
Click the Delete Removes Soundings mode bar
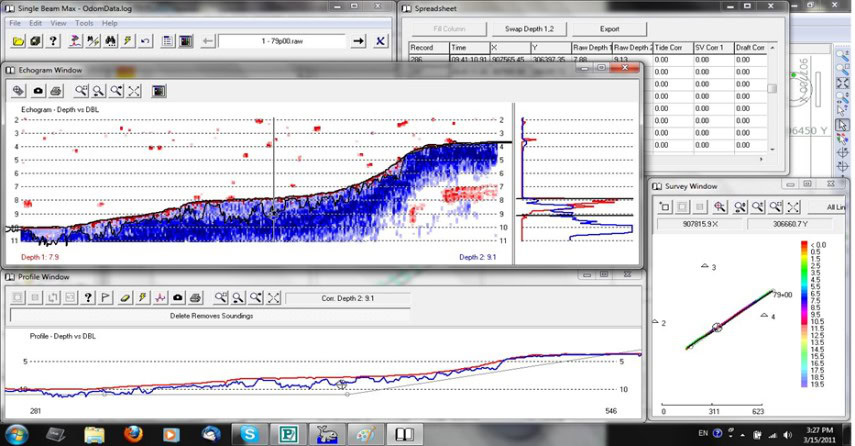(210, 316)
